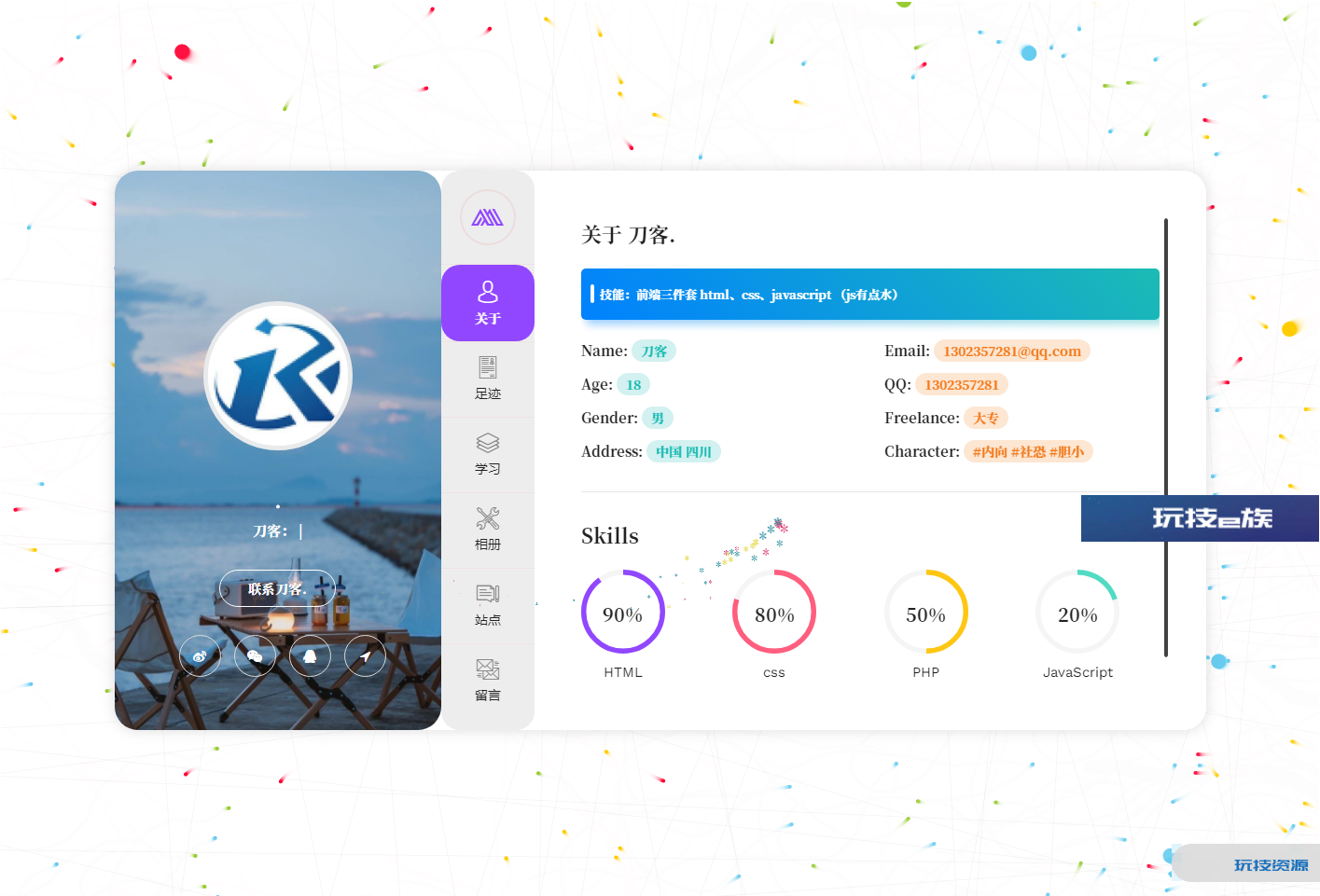Open the WeChat social icon

click(x=255, y=656)
